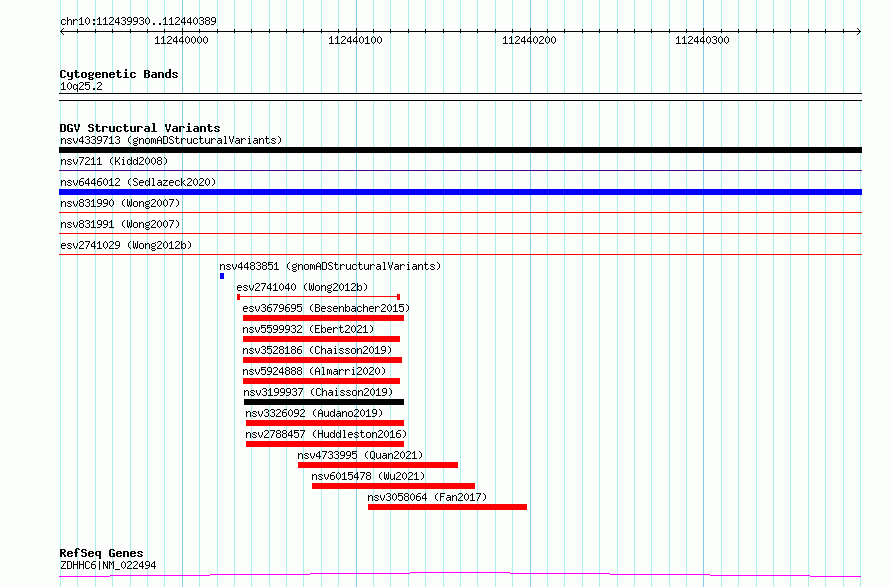Screen dimensions: 890x587
Task: Select the red nsv3058064 Fan2017 bar
Action: (x=447, y=507)
